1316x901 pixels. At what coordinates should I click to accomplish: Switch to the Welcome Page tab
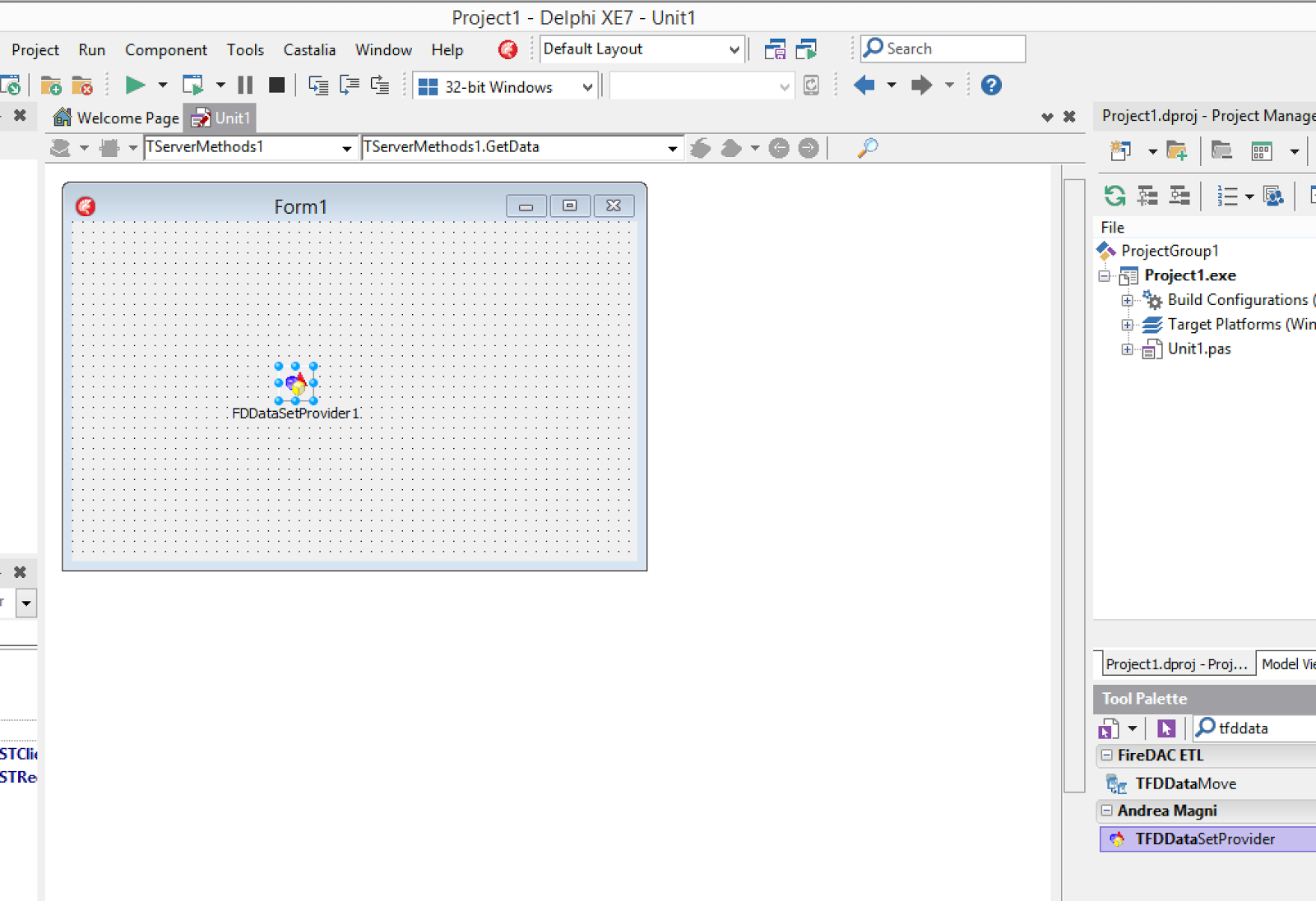pos(116,118)
